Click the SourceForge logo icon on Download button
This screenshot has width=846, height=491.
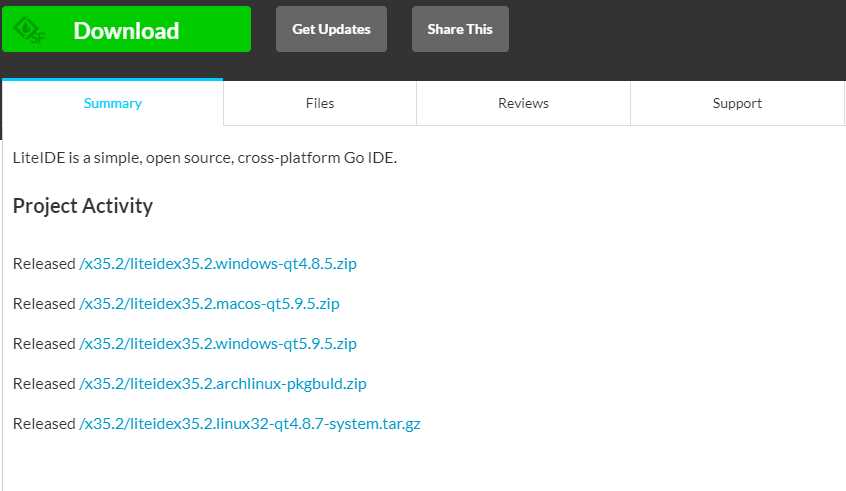click(x=29, y=30)
